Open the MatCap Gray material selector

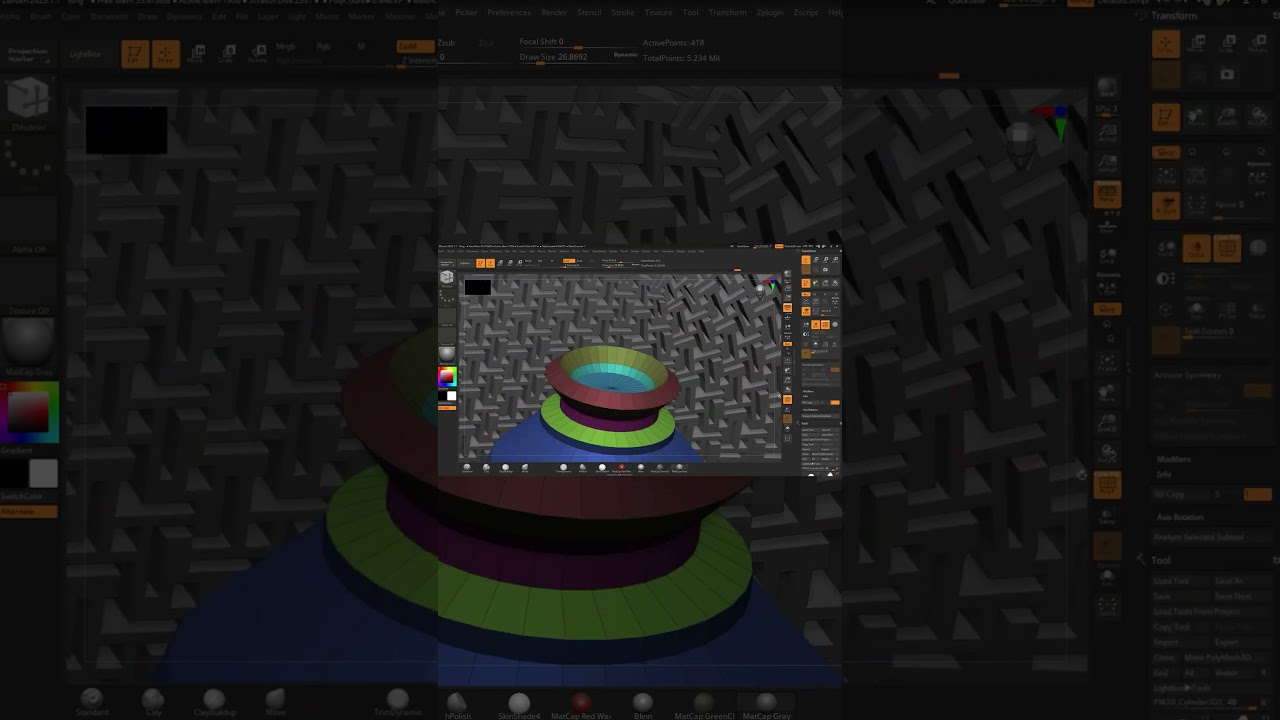coord(28,348)
